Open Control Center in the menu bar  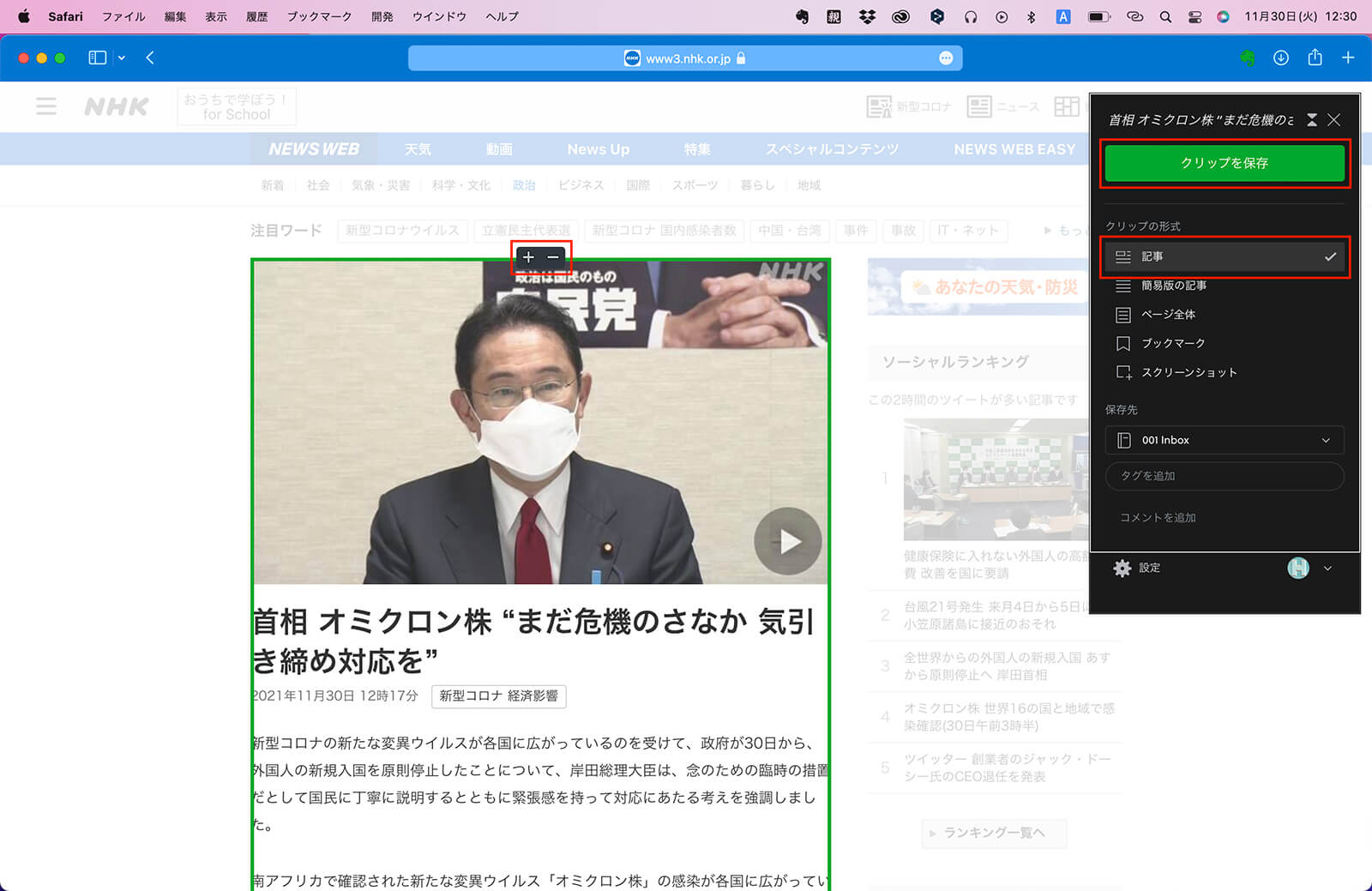point(1194,16)
